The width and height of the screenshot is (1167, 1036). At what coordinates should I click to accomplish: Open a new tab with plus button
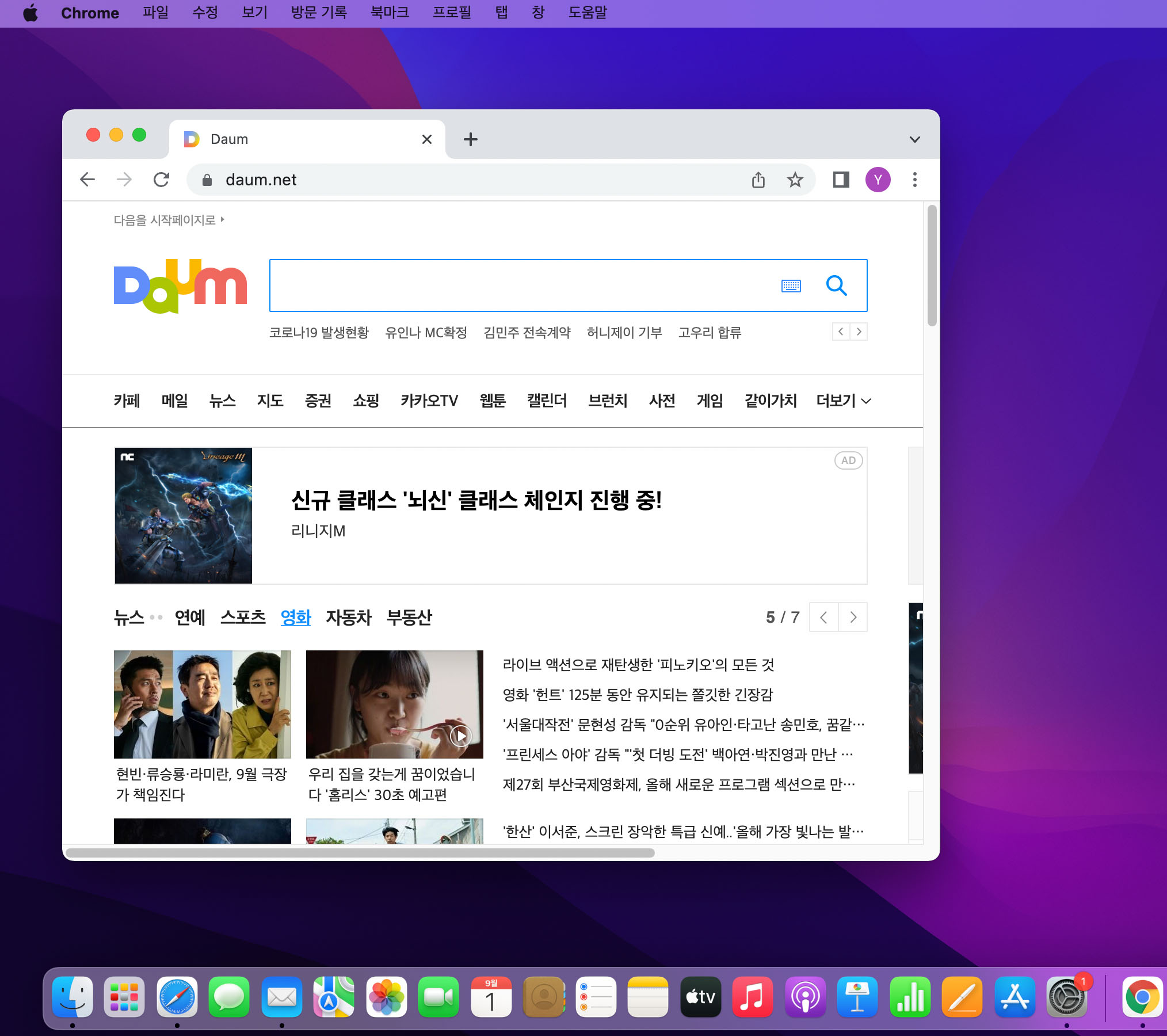pos(471,139)
